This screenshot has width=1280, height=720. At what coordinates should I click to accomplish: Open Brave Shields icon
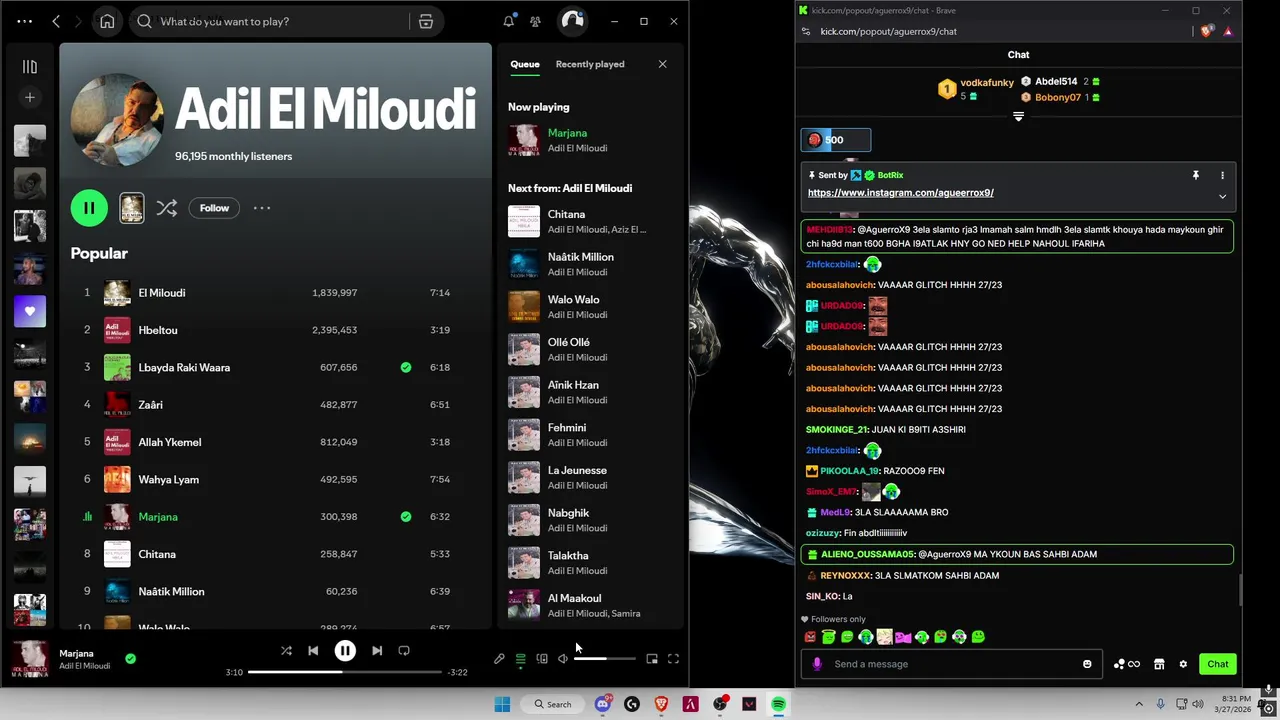click(x=1207, y=31)
